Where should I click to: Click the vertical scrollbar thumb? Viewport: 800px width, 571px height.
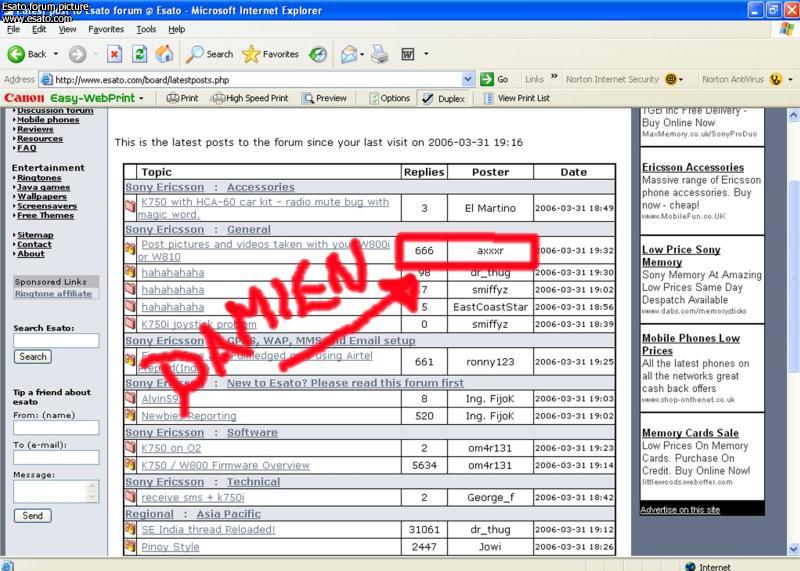[x=793, y=276]
